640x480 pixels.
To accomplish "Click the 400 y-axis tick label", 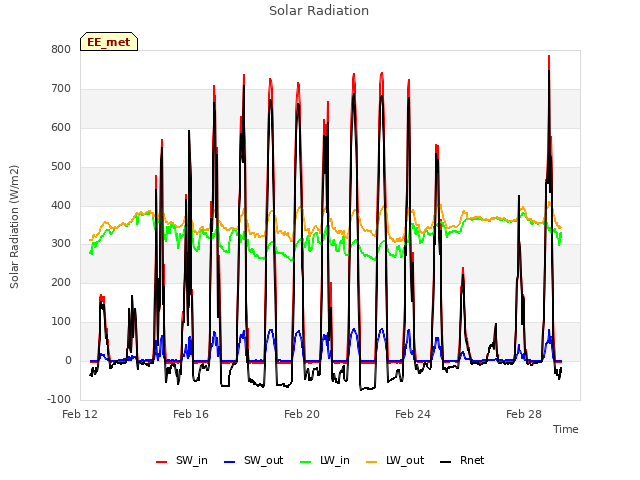I will (x=61, y=205).
